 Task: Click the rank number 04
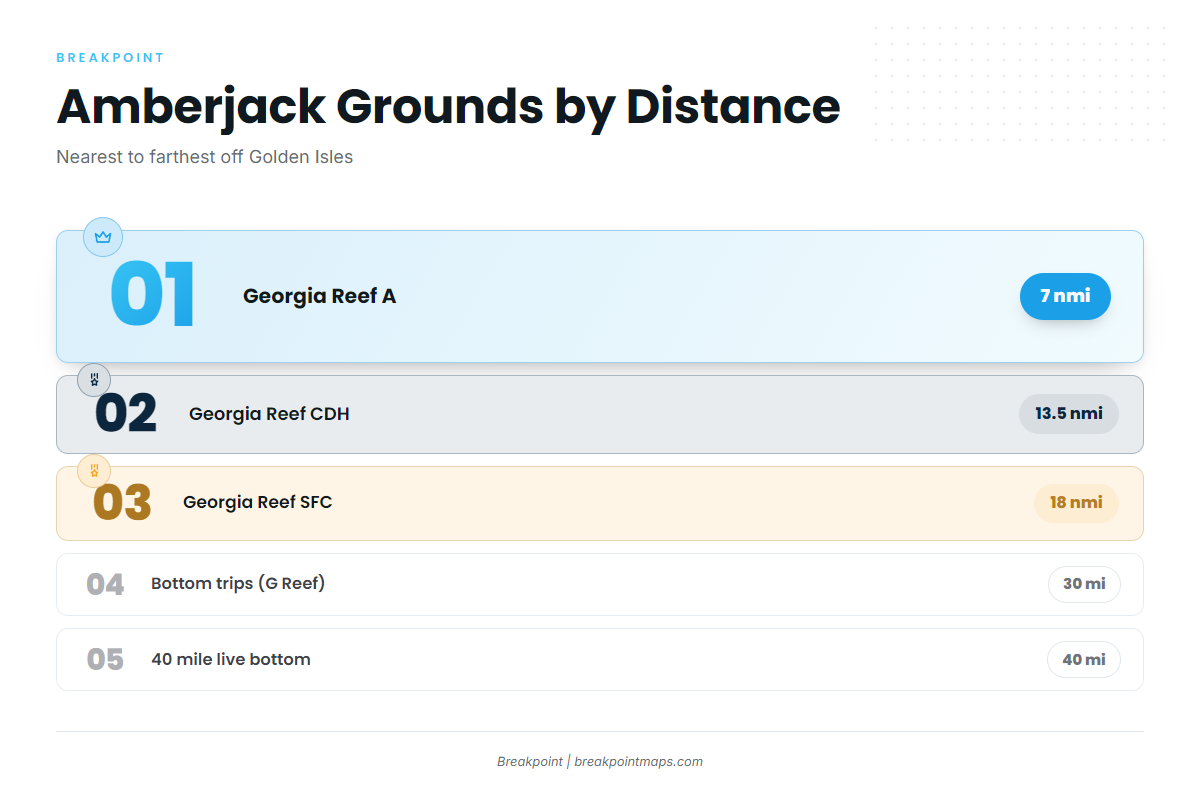click(105, 584)
